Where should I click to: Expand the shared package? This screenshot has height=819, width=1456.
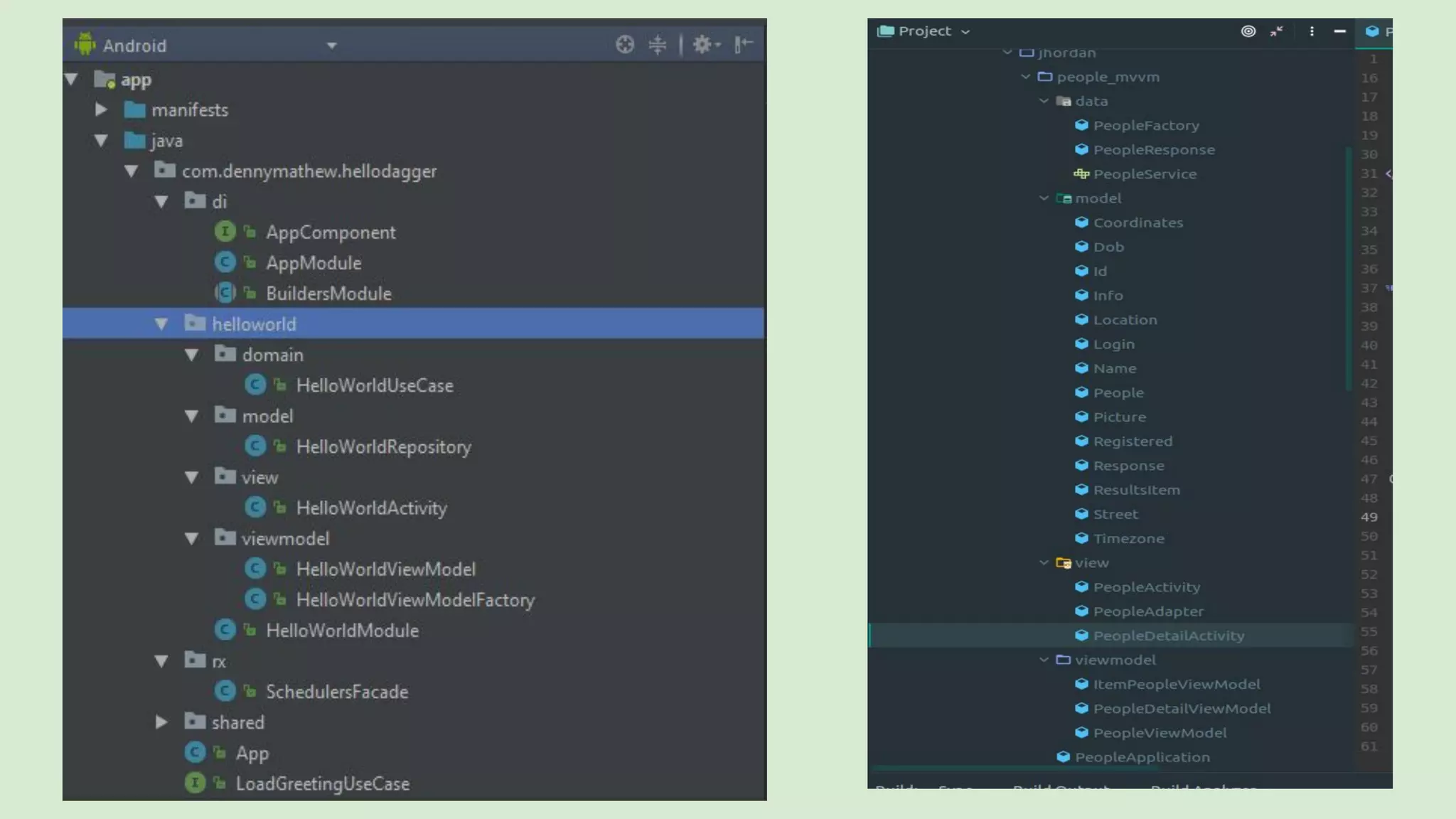pyautogui.click(x=161, y=722)
